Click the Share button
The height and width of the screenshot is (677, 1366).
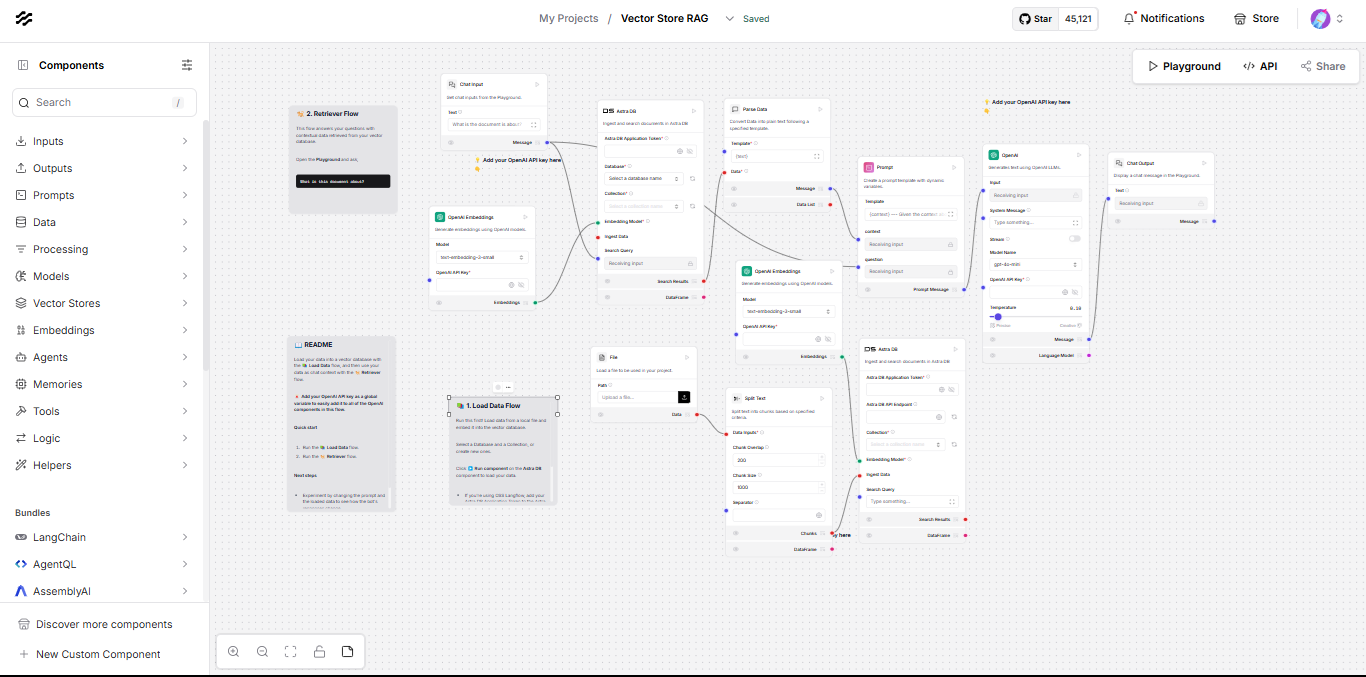1322,66
